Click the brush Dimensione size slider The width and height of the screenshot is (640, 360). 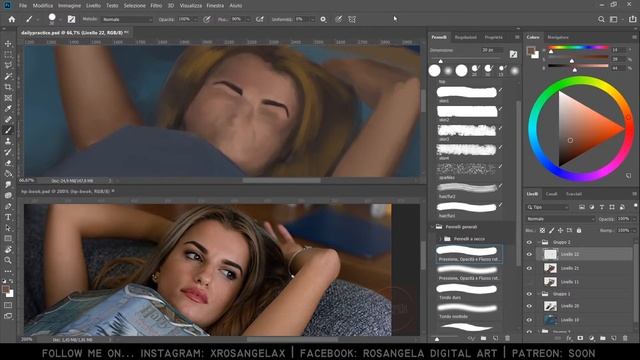pos(467,58)
